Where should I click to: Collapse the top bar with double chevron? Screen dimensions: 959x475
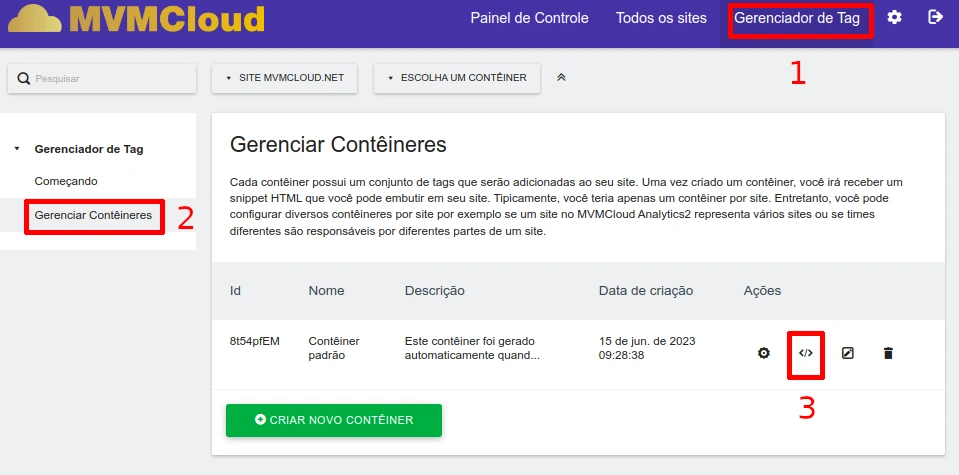tap(561, 78)
